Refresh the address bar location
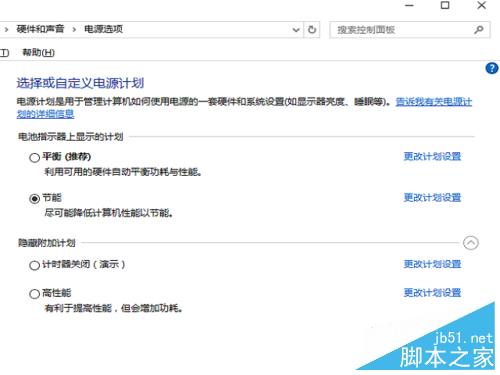 (x=312, y=30)
